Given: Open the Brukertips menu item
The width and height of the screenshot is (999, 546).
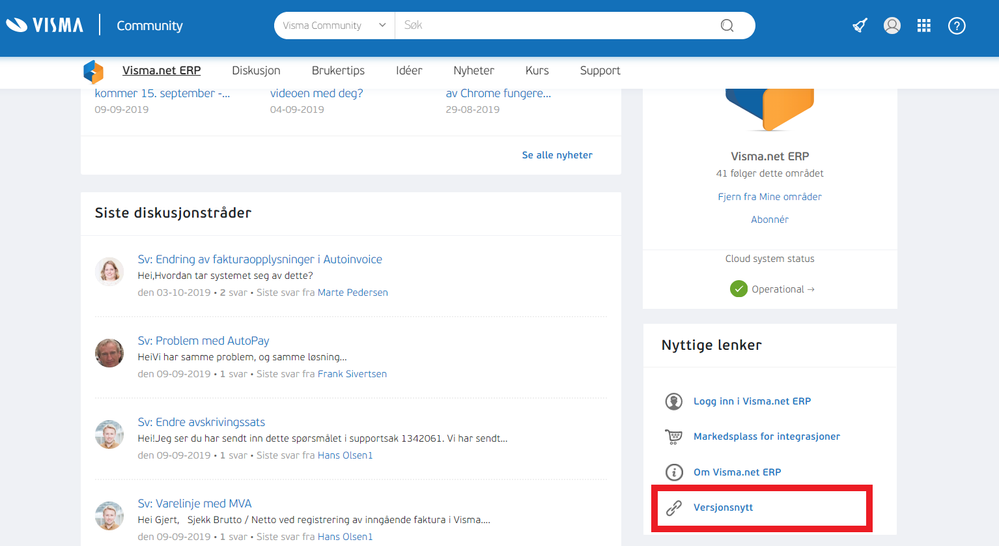Looking at the screenshot, I should click(x=338, y=71).
